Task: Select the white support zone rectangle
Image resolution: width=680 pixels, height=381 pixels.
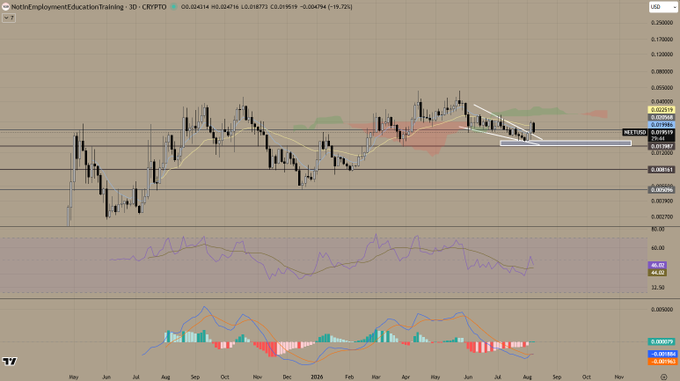Action: (x=566, y=143)
